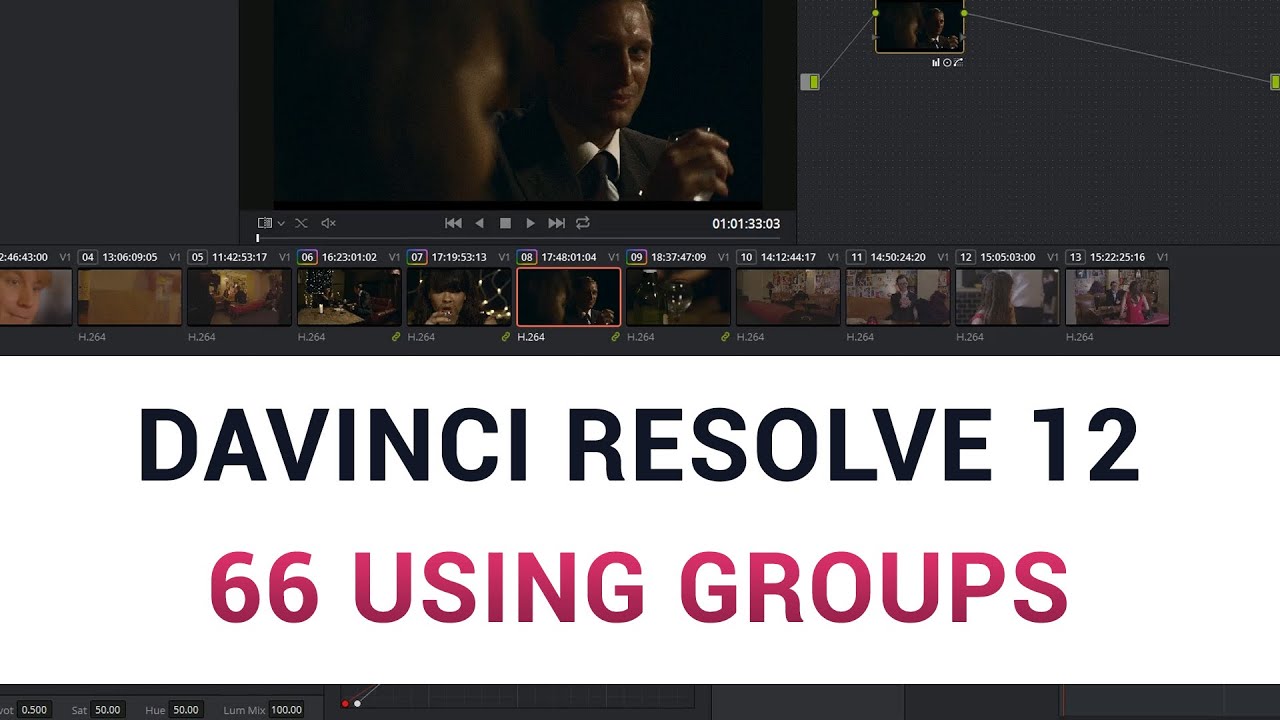Click the node's green RGB input dot
This screenshot has height=720, width=1280.
coord(876,13)
